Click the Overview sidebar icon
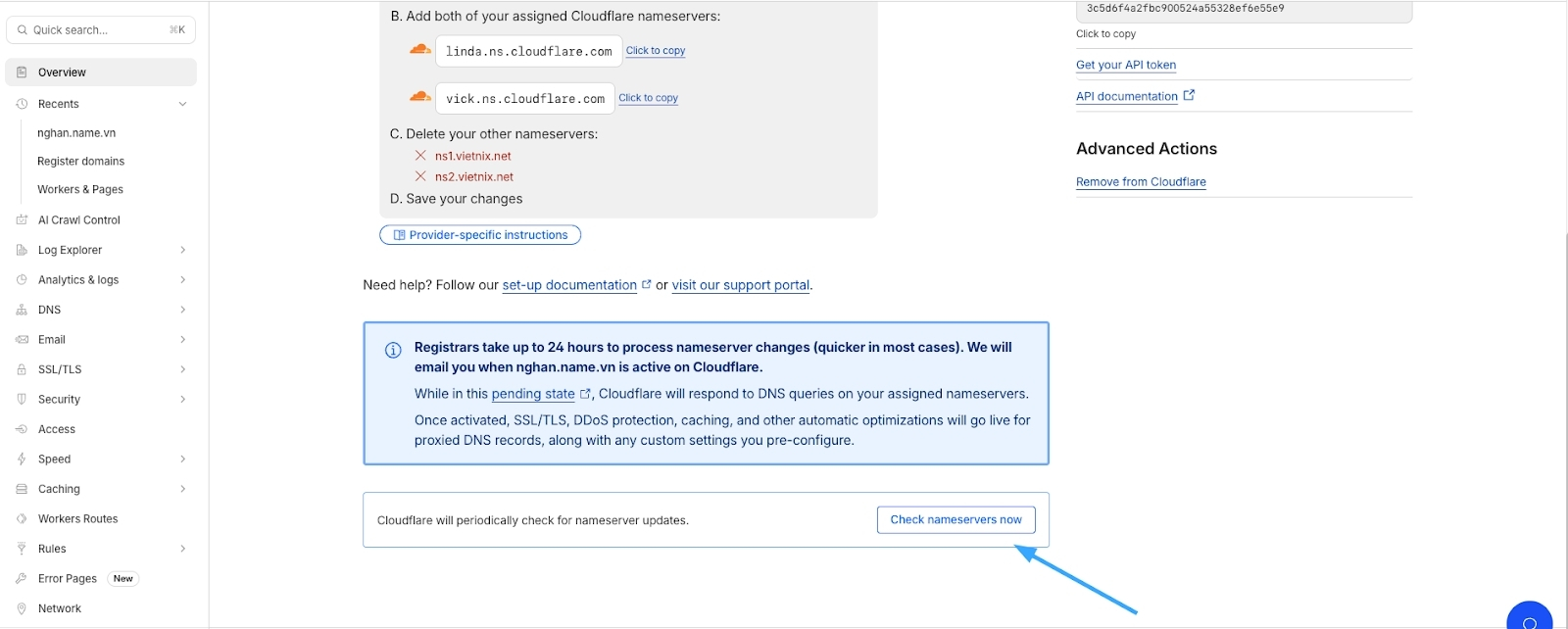Image resolution: width=1568 pixels, height=629 pixels. pos(22,73)
